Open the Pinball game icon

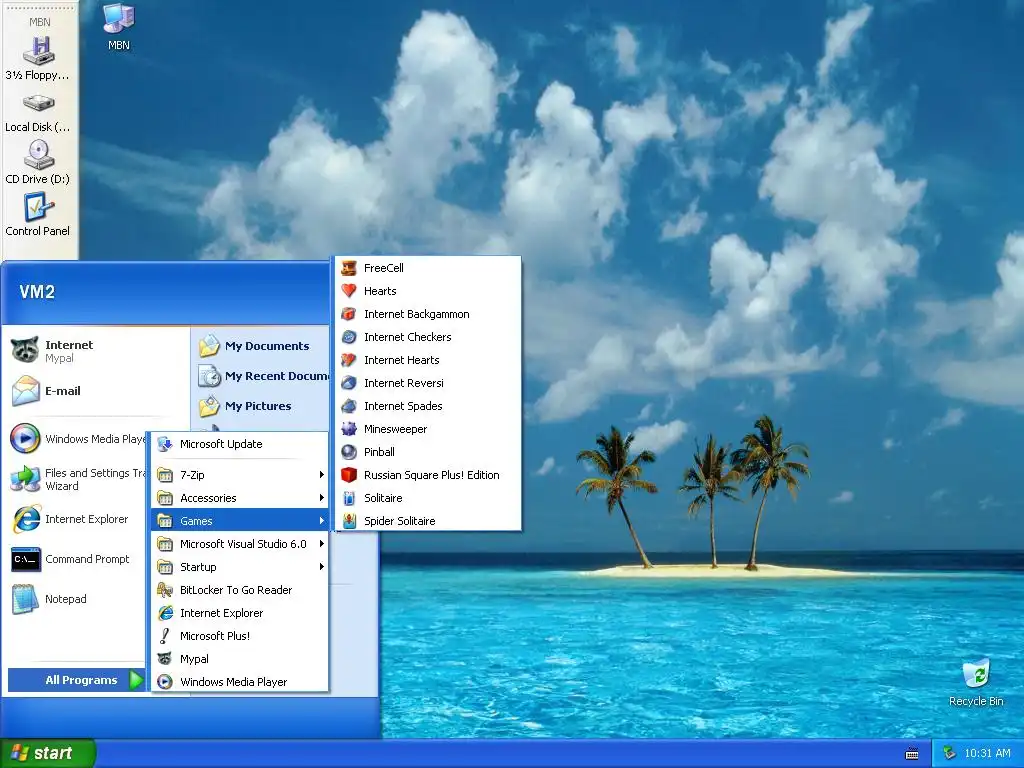(349, 452)
